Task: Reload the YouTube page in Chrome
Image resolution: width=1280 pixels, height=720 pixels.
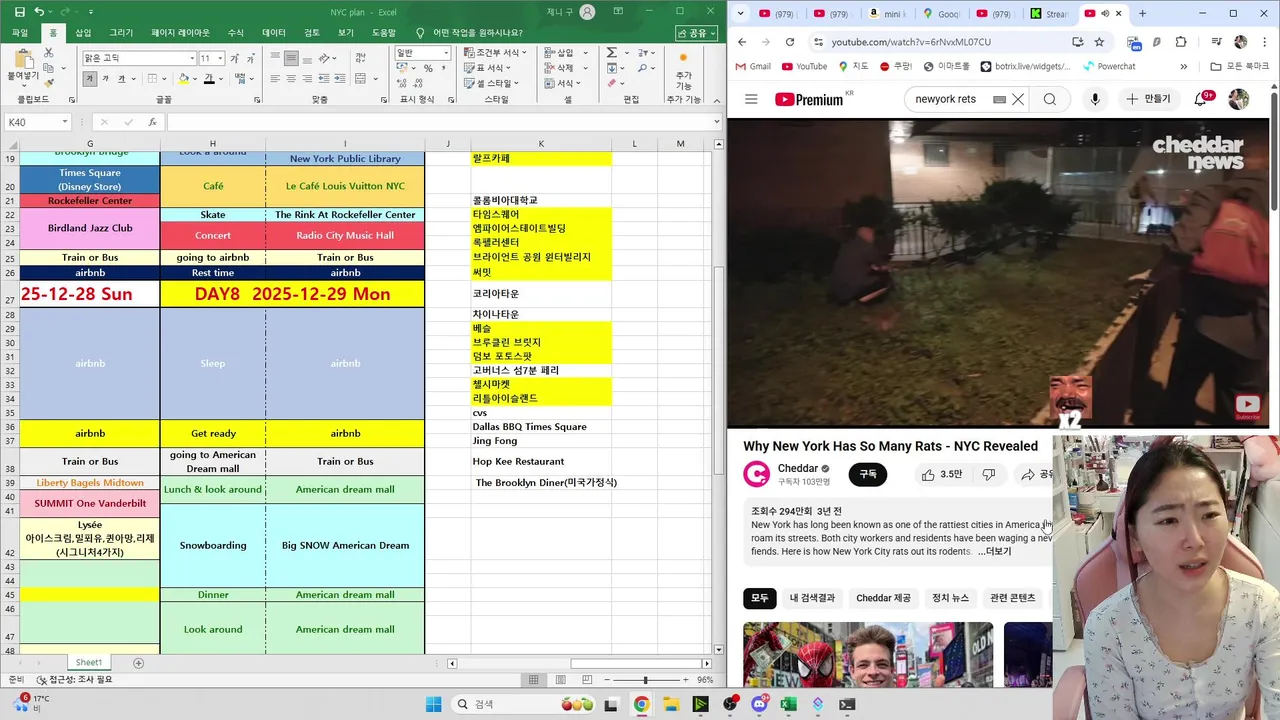Action: [790, 42]
